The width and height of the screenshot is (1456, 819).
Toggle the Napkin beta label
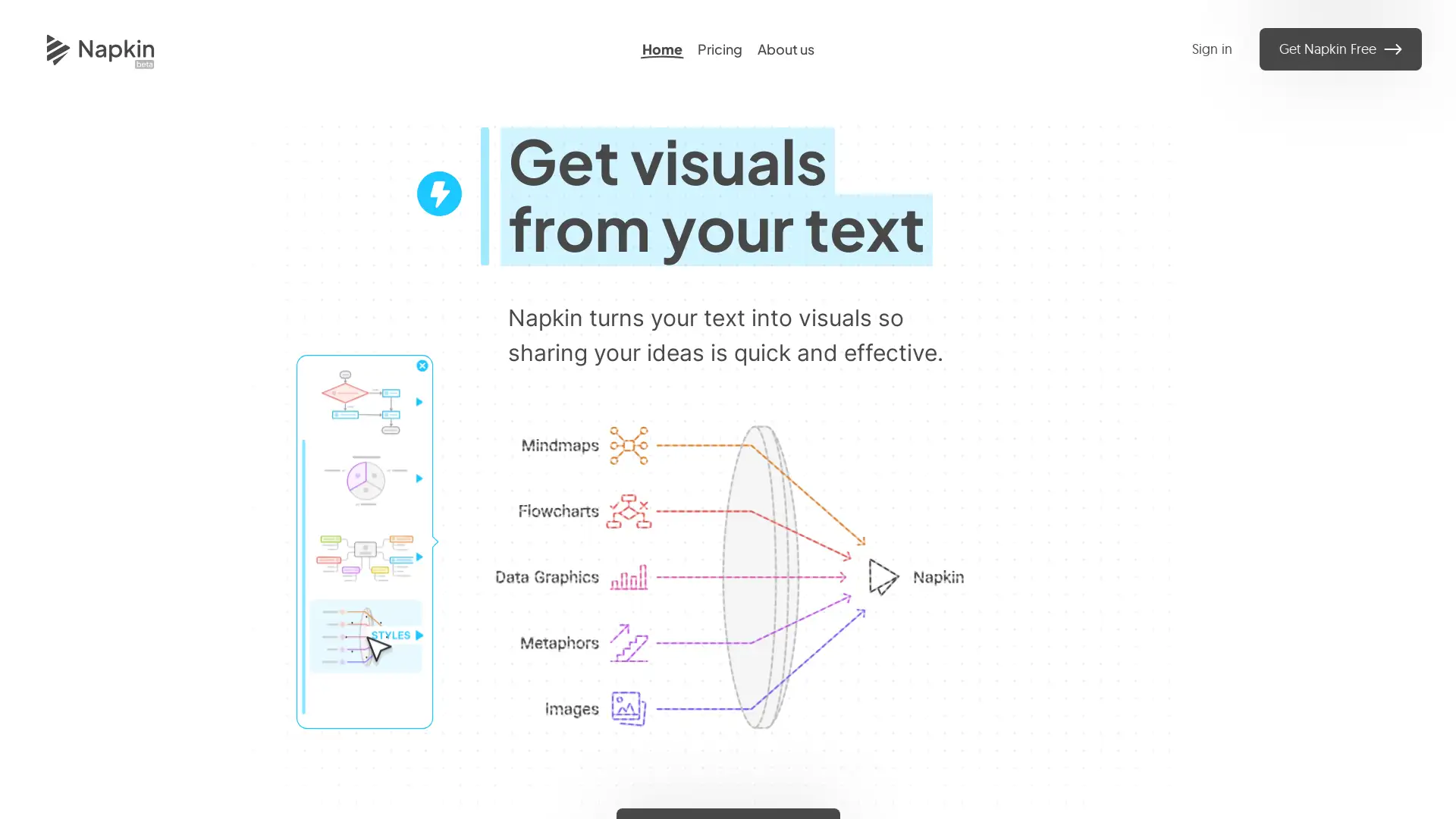click(x=144, y=64)
